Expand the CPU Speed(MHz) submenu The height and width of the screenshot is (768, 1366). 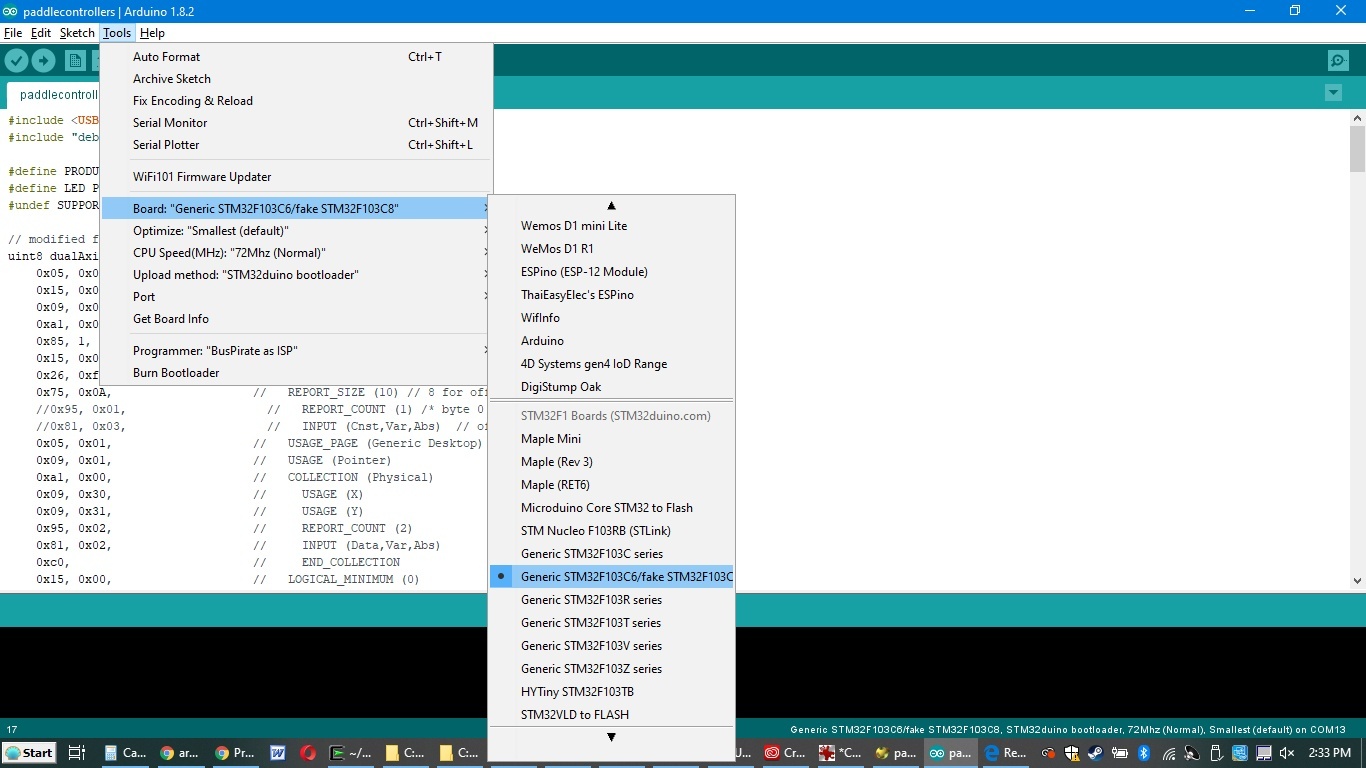297,253
